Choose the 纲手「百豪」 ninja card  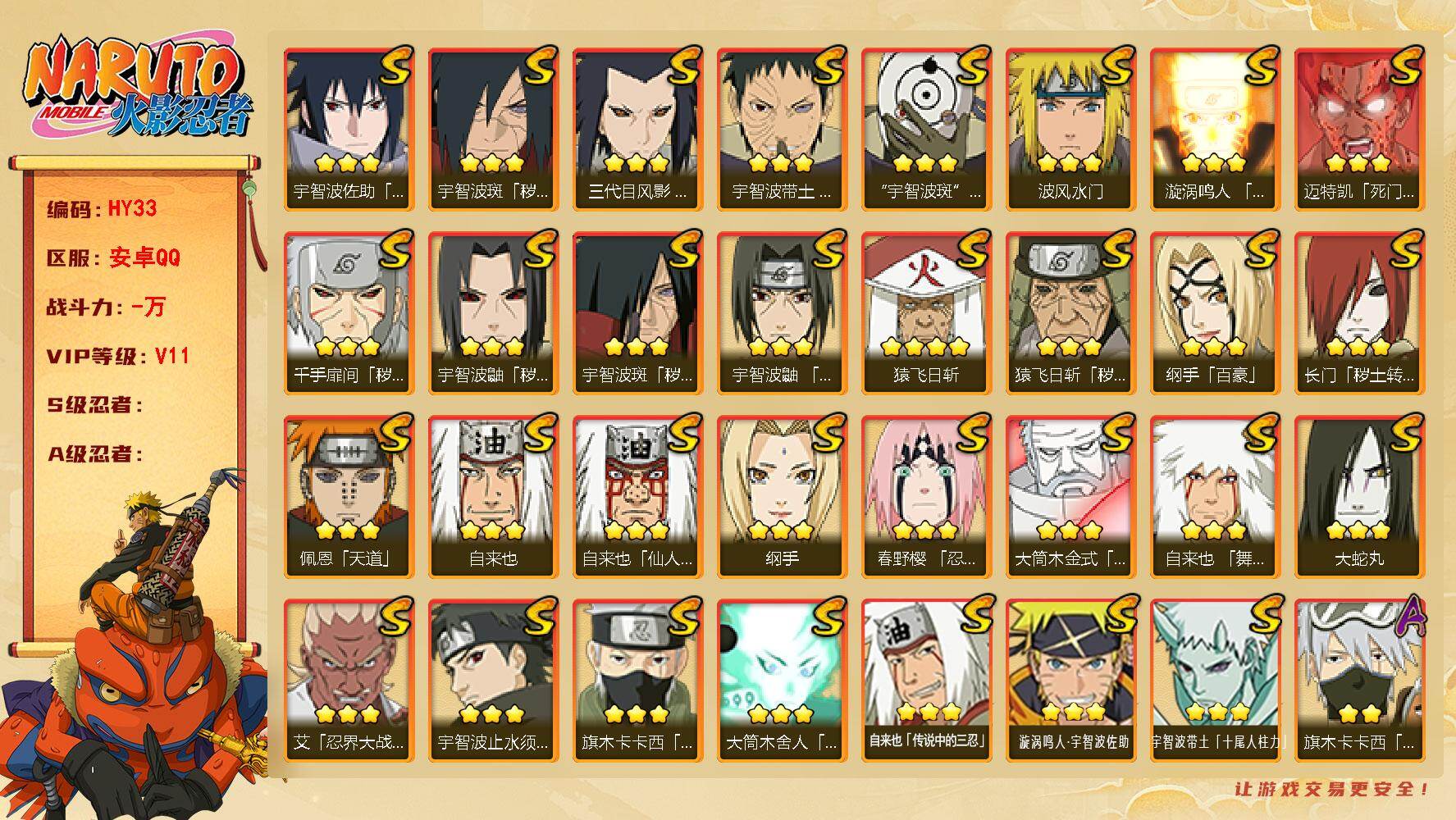[1215, 313]
